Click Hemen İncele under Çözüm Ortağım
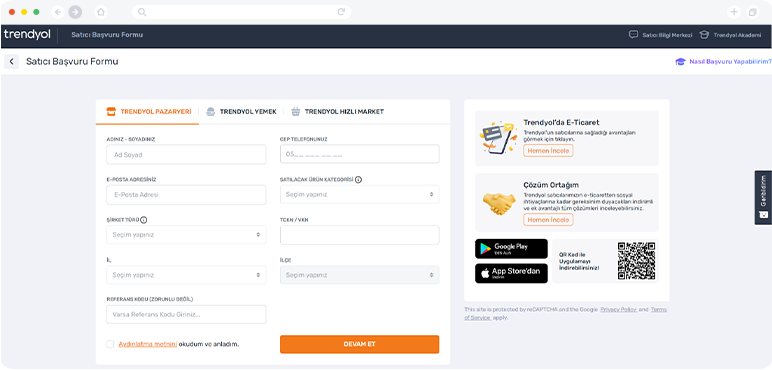The image size is (772, 370). tap(548, 220)
